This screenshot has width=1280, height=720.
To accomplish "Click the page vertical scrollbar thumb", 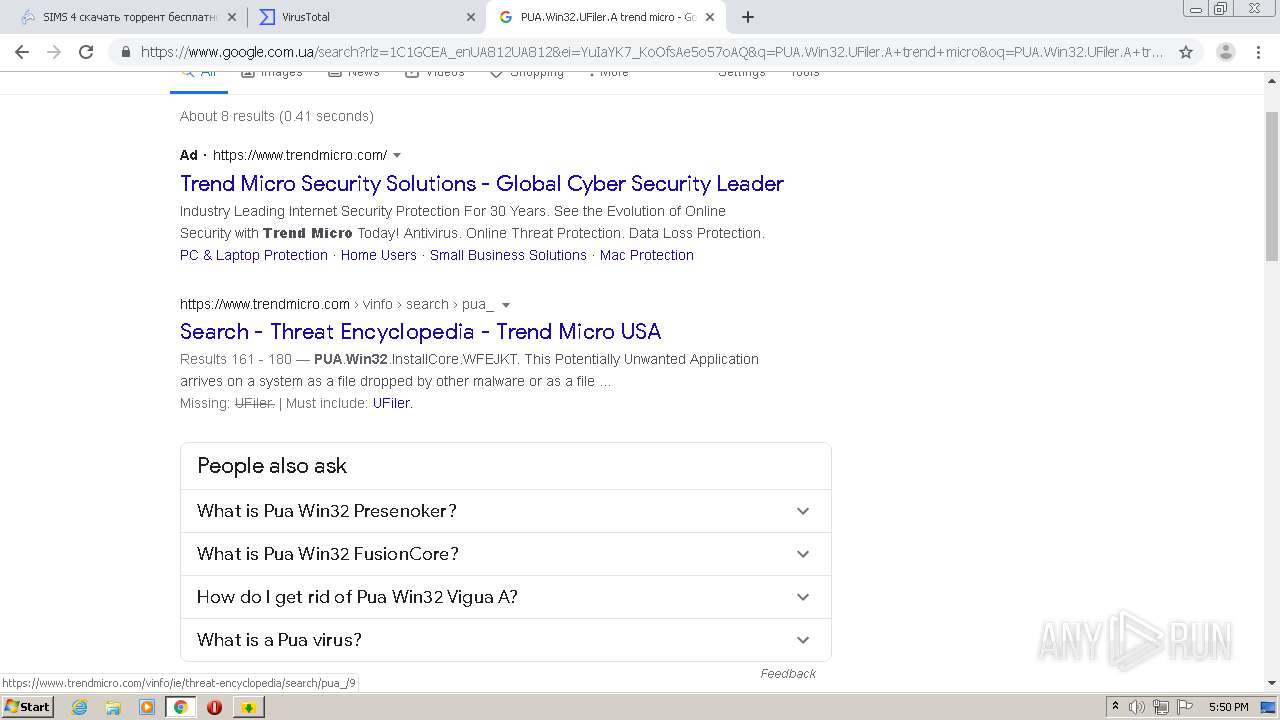I will [x=1272, y=185].
